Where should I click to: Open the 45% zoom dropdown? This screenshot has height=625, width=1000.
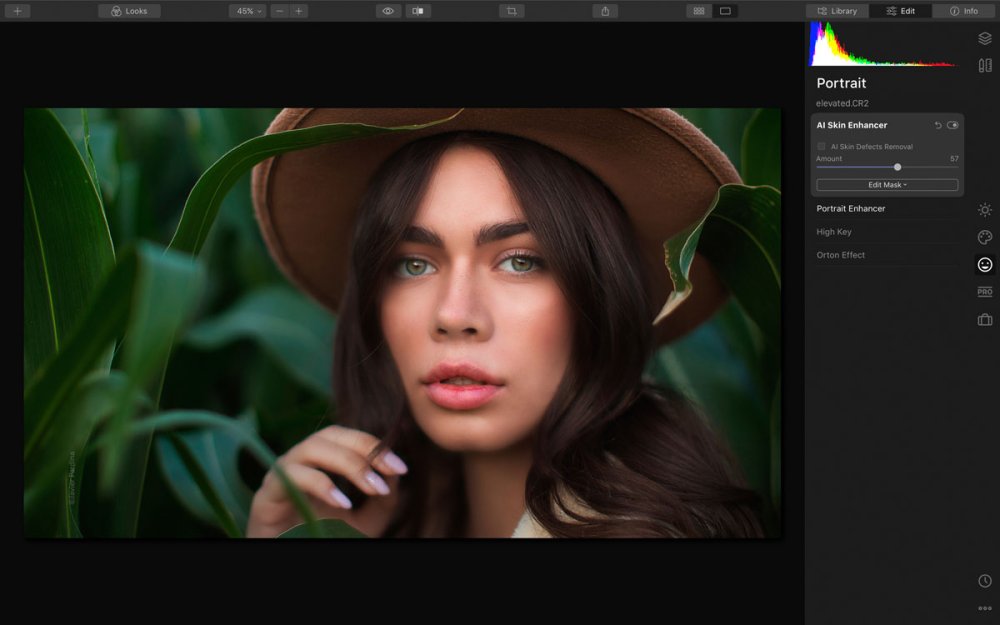247,11
